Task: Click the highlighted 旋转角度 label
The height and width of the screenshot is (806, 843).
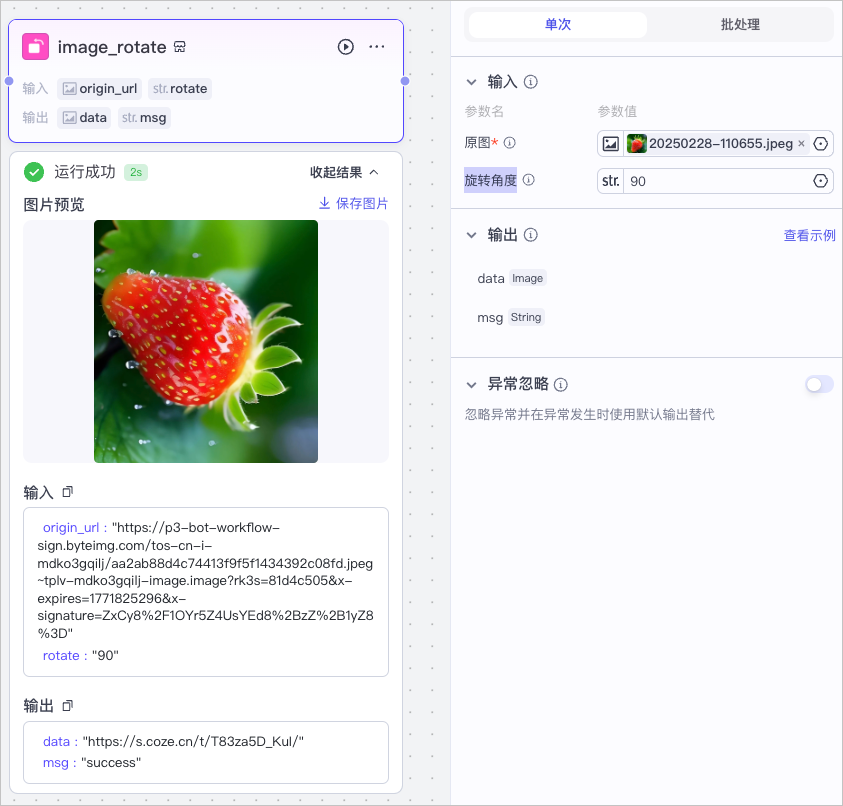Action: click(x=490, y=180)
